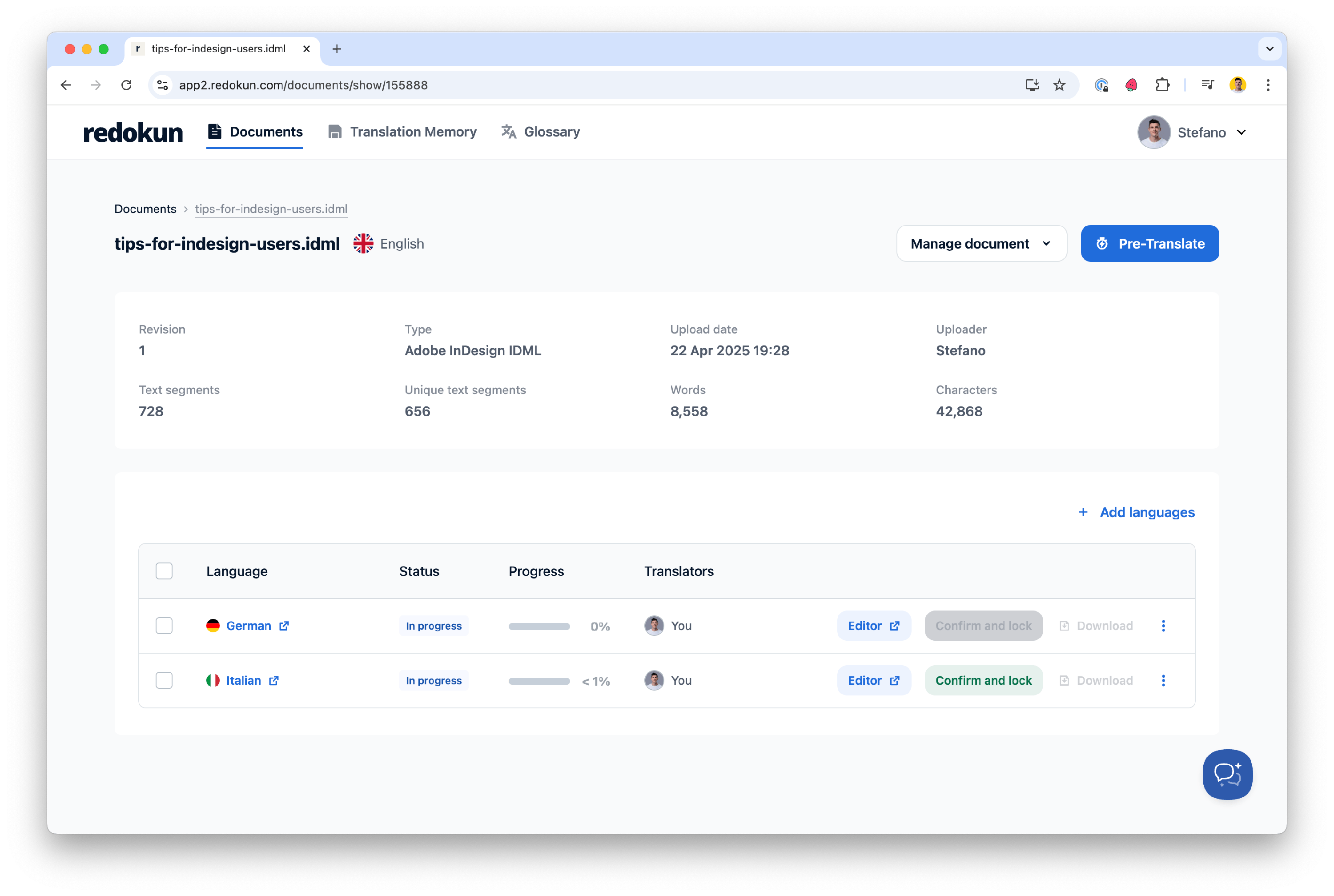Check the Italian language checkbox
The width and height of the screenshot is (1334, 896).
click(x=164, y=681)
